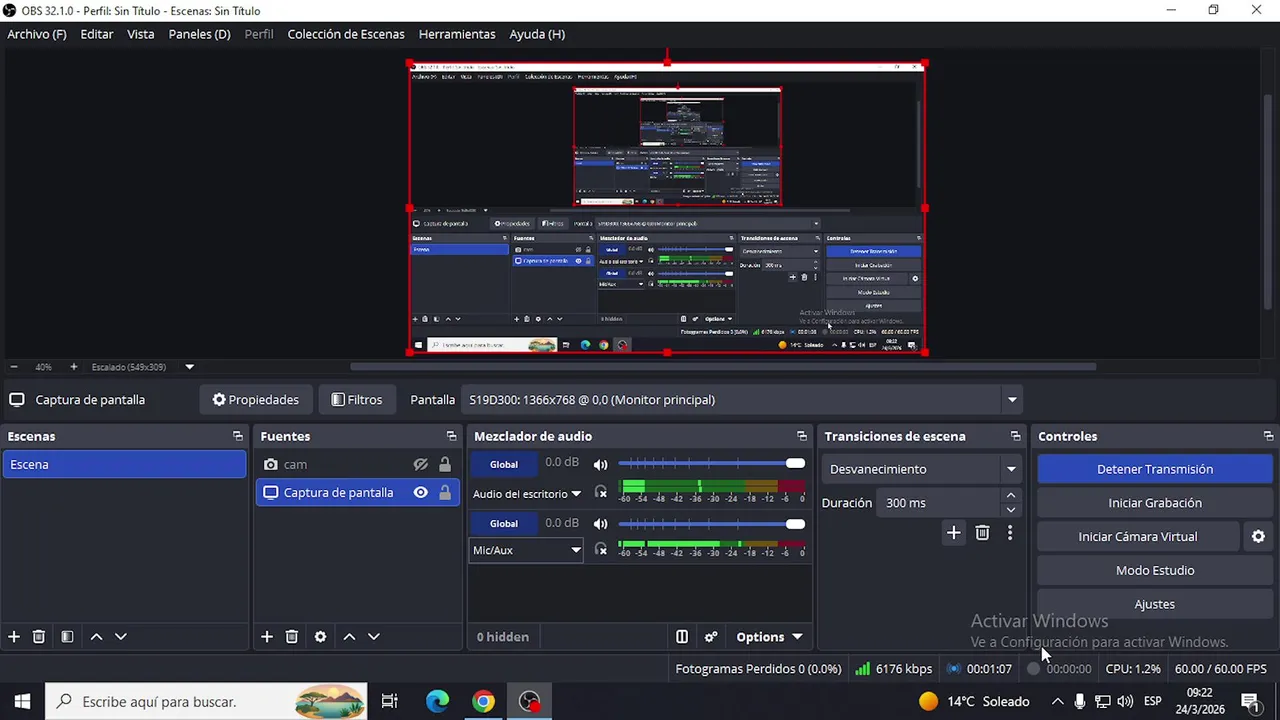The image size is (1280, 720).
Task: Decrease transition duration stepper
Action: pyautogui.click(x=1011, y=510)
